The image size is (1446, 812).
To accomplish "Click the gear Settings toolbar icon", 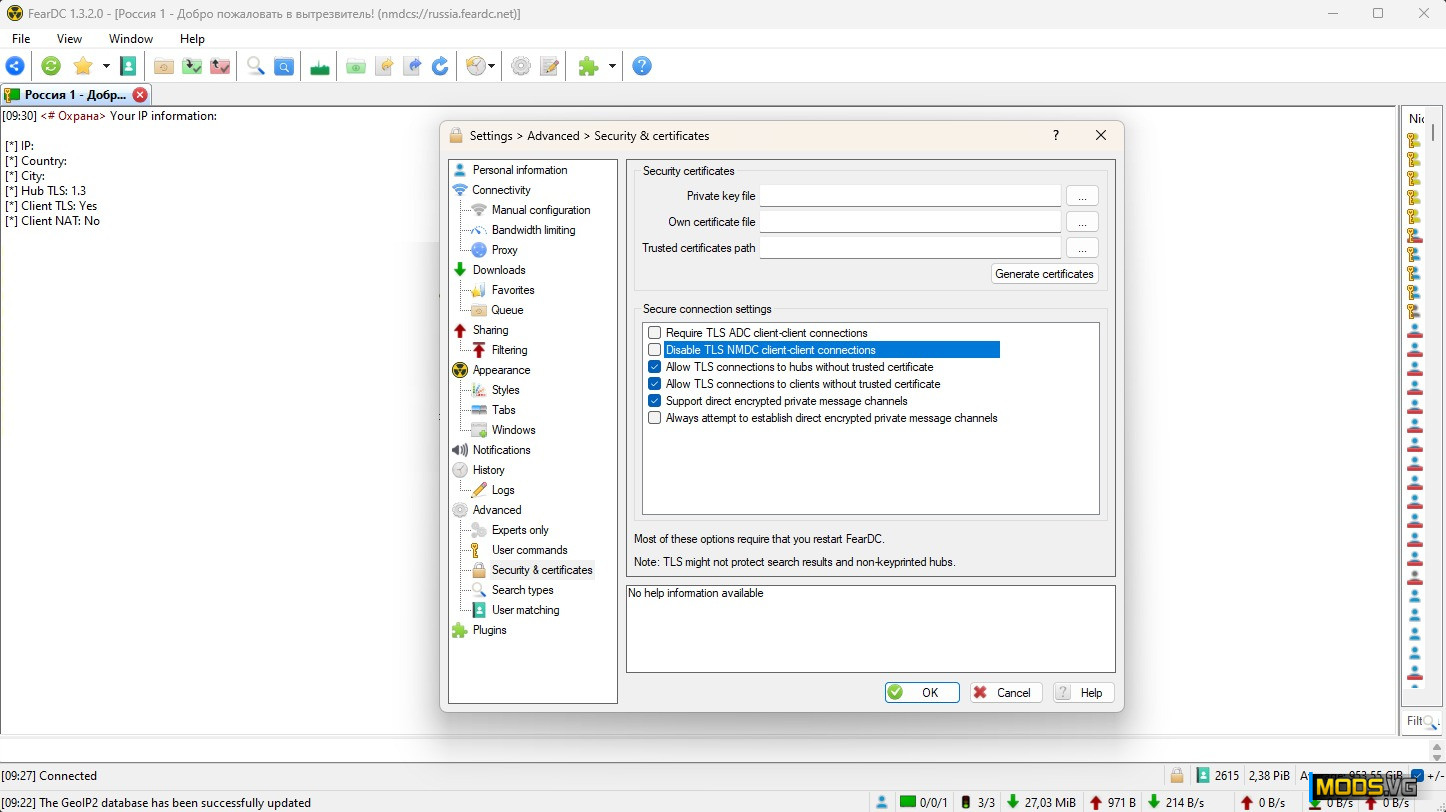I will point(521,66).
